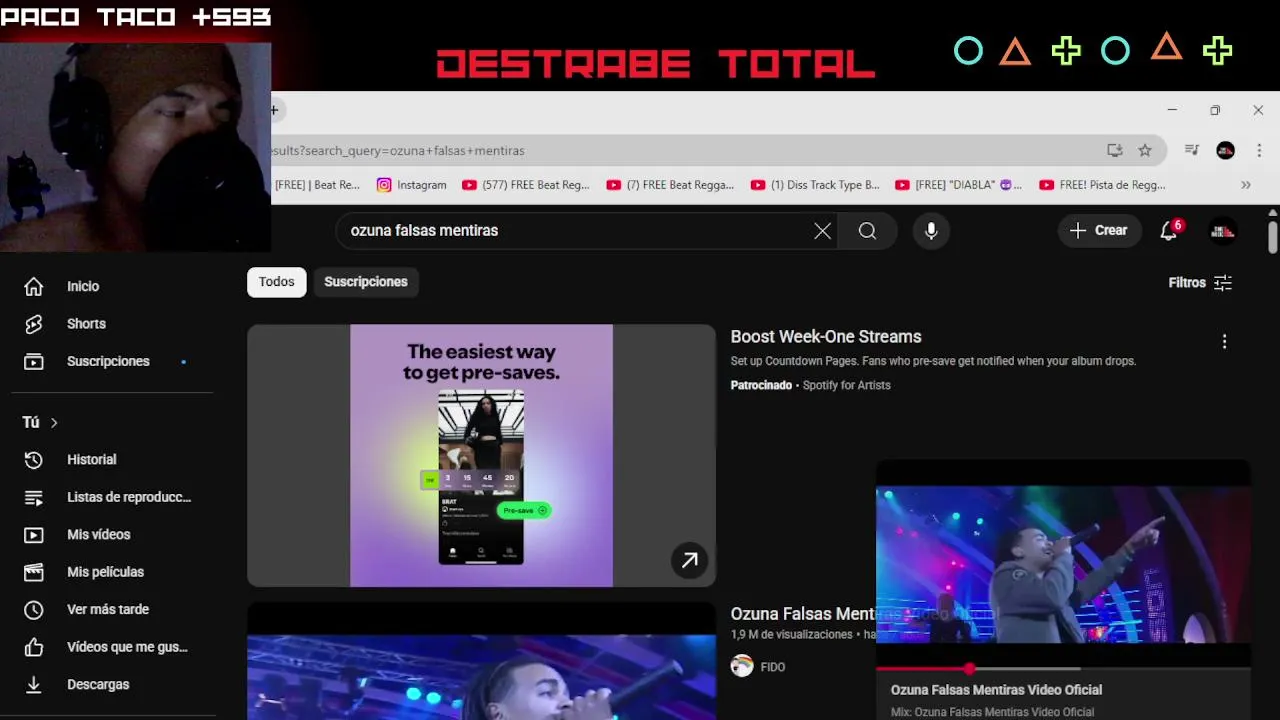Open the ad's three-dot options menu
This screenshot has height=720, width=1280.
click(x=1224, y=341)
